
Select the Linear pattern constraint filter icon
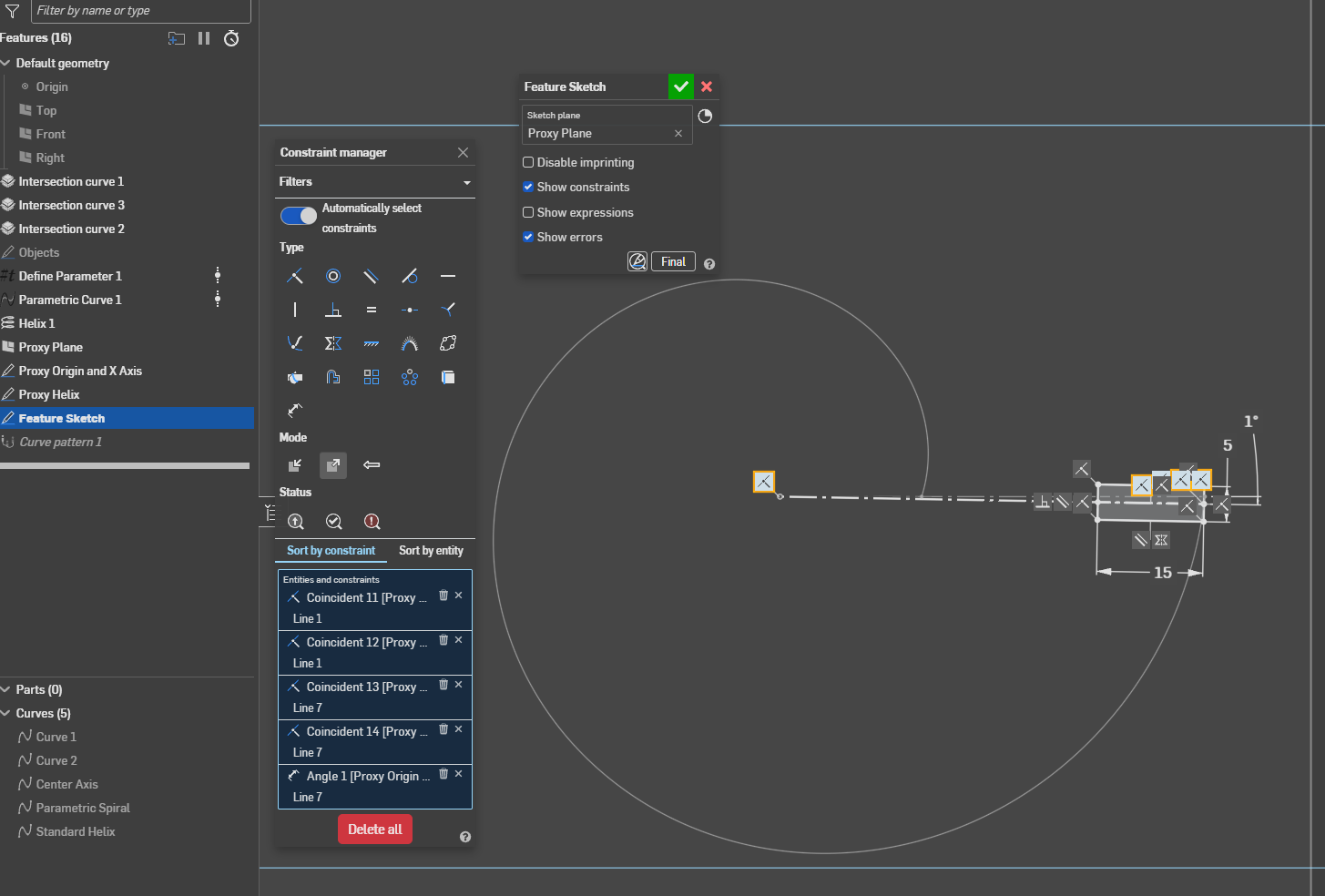(x=371, y=377)
